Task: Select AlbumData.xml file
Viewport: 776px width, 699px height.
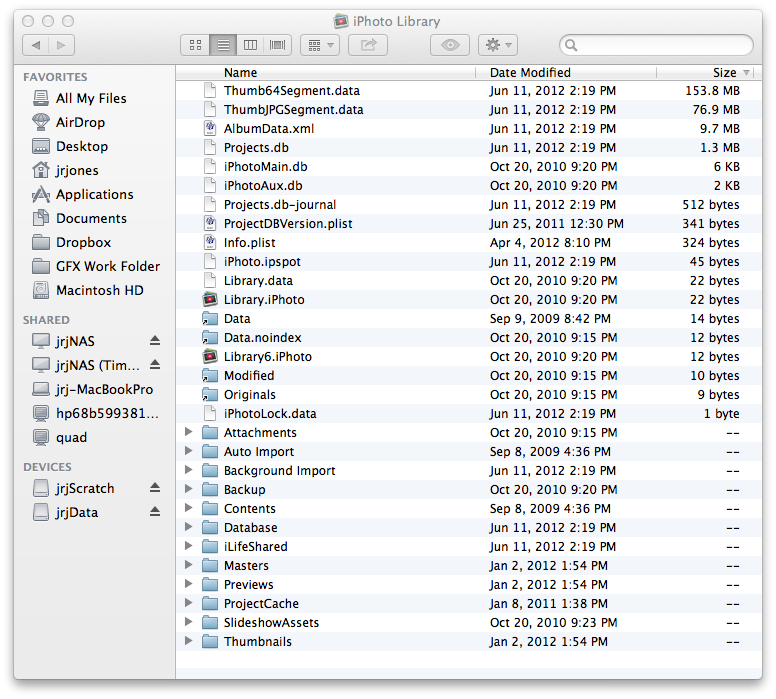Action: click(469, 129)
